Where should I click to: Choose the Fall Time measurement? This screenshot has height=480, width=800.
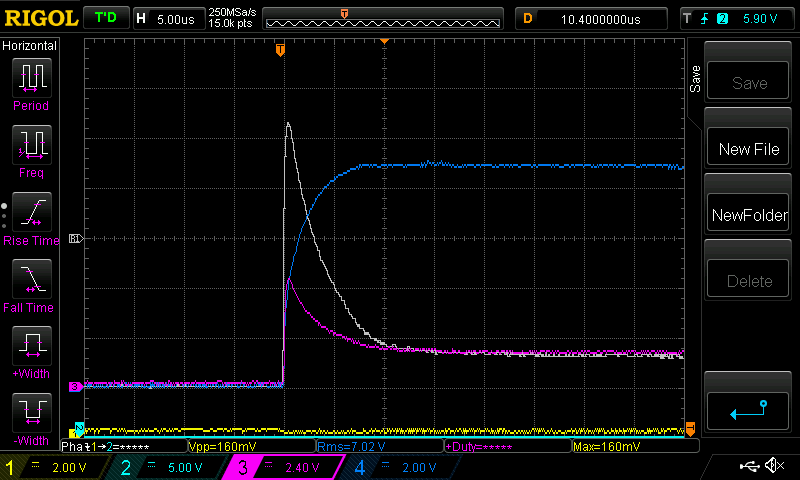pyautogui.click(x=30, y=283)
